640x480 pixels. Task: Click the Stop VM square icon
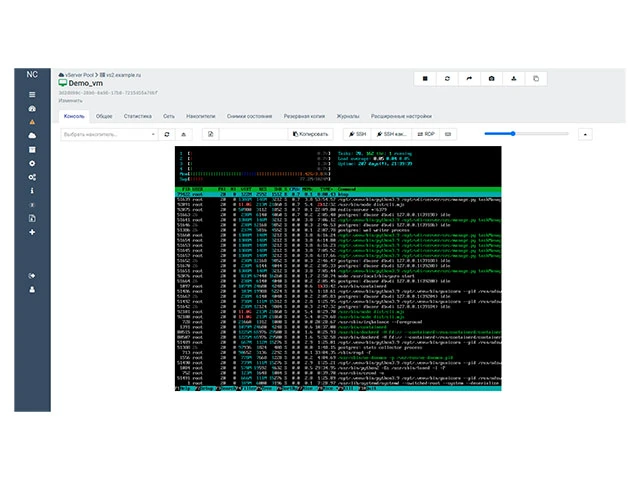[425, 78]
